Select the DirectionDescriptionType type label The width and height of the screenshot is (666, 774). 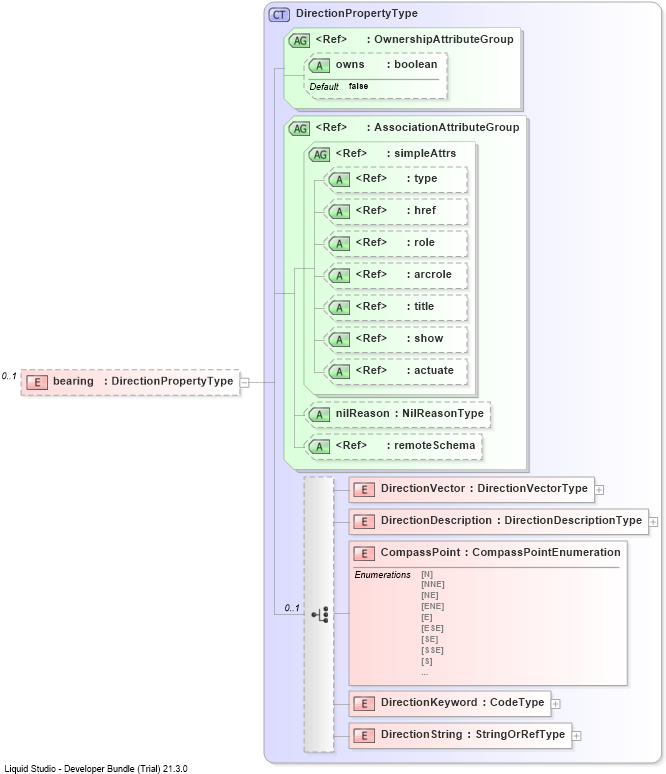[573, 520]
